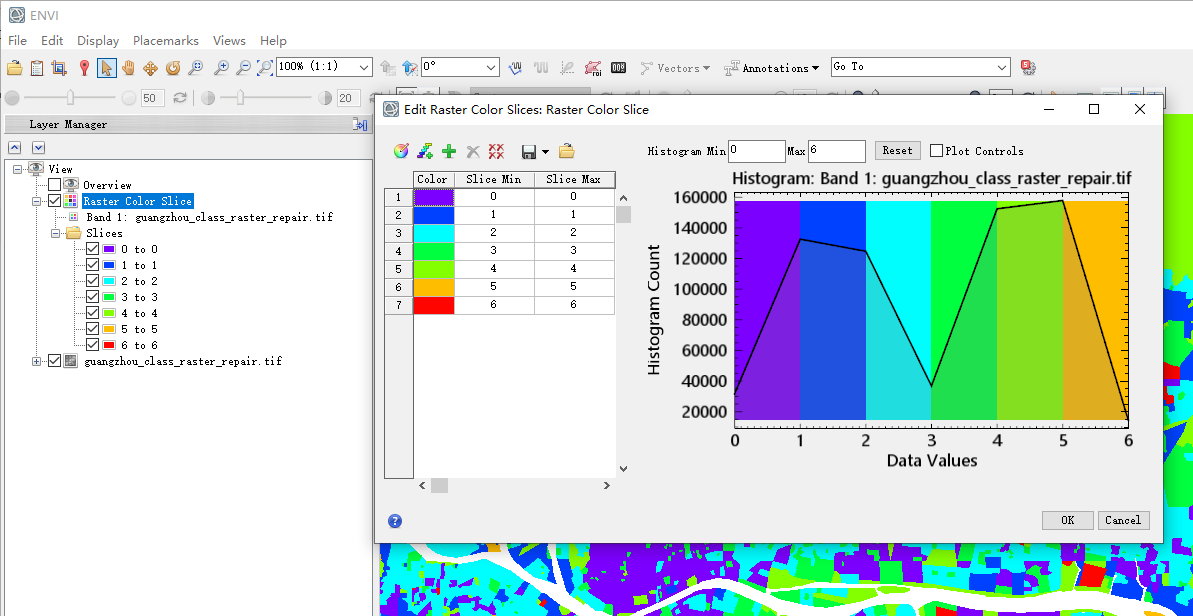Click the fixed Zoom Out minus magnifier
The height and width of the screenshot is (616, 1193).
[x=243, y=68]
